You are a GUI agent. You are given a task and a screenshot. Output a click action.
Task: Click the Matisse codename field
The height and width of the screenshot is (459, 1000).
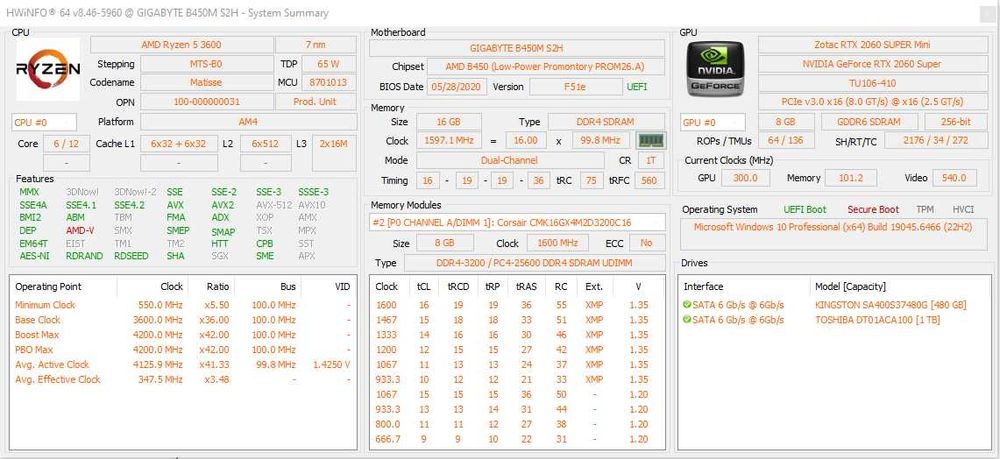206,82
